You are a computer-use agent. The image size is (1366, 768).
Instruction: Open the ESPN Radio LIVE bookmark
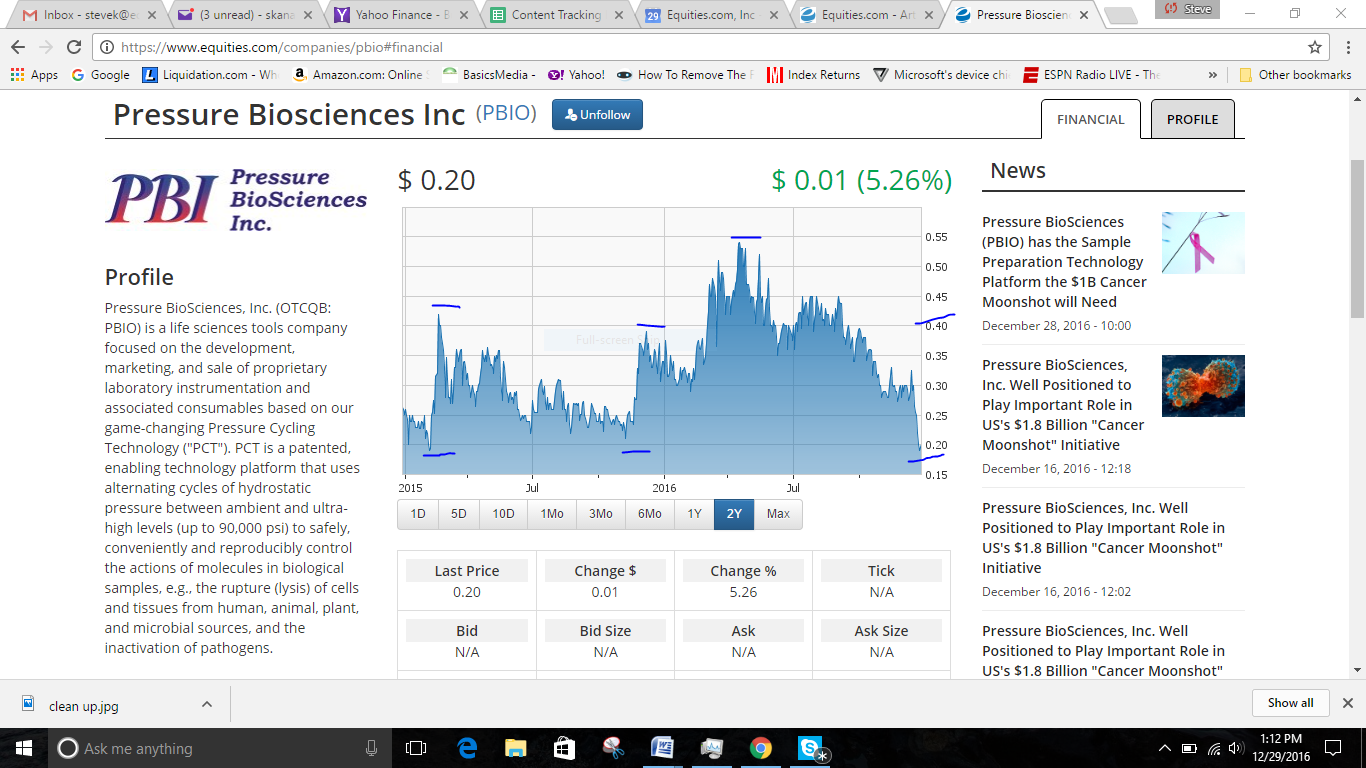pyautogui.click(x=1091, y=75)
